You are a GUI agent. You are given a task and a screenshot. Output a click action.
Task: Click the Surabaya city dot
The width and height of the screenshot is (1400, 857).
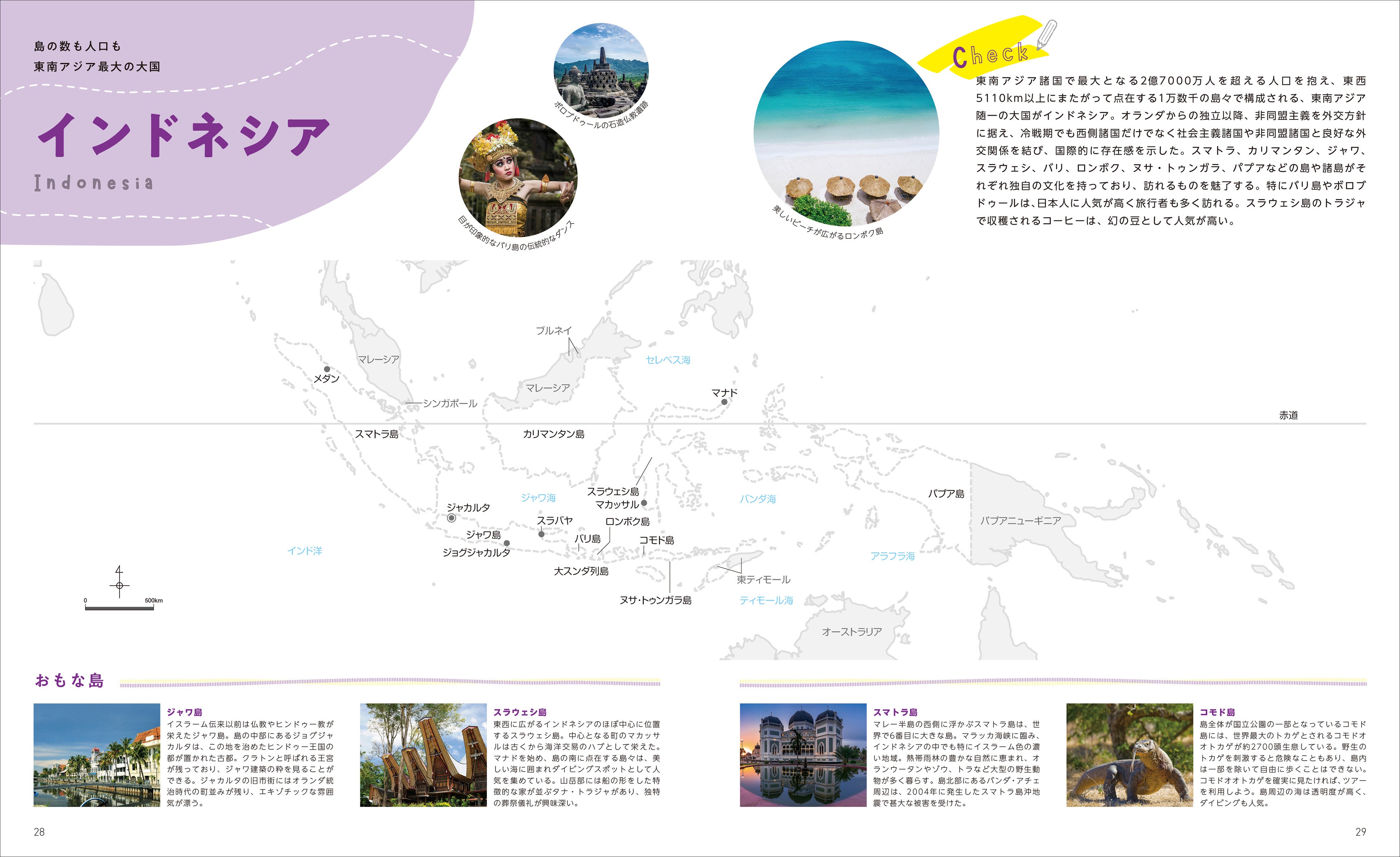tap(541, 534)
